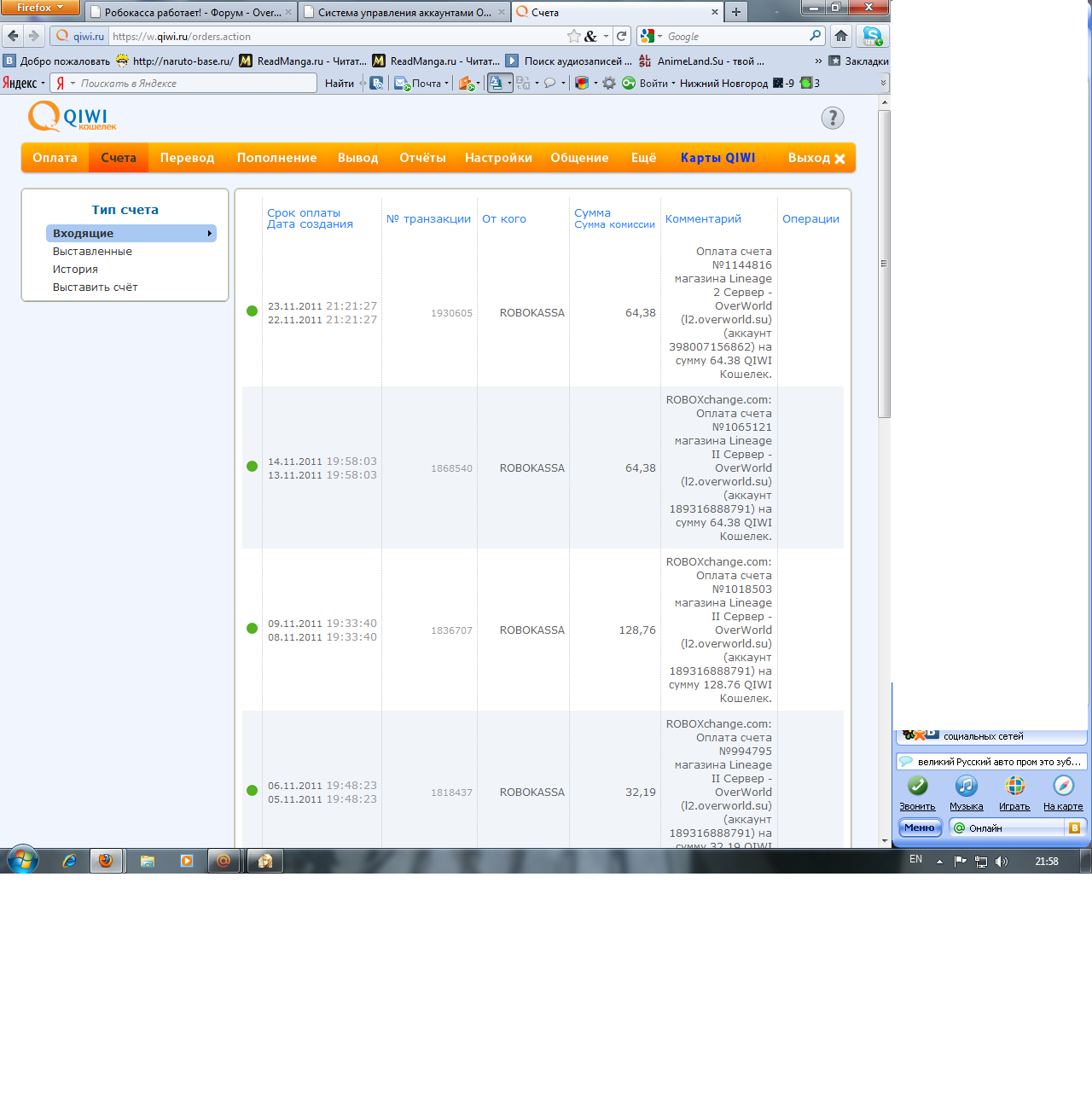Viewport: 1092px width, 1109px height.
Task: Sort by № транзакции column header
Action: (x=428, y=219)
